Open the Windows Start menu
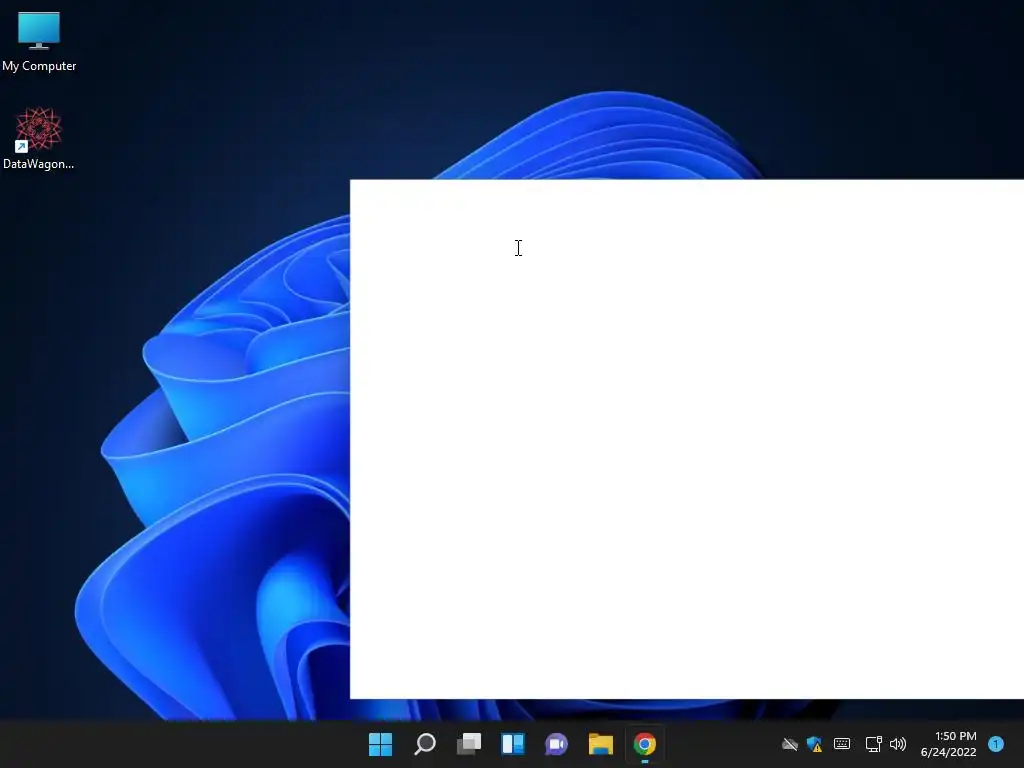Image resolution: width=1024 pixels, height=768 pixels. coord(380,744)
